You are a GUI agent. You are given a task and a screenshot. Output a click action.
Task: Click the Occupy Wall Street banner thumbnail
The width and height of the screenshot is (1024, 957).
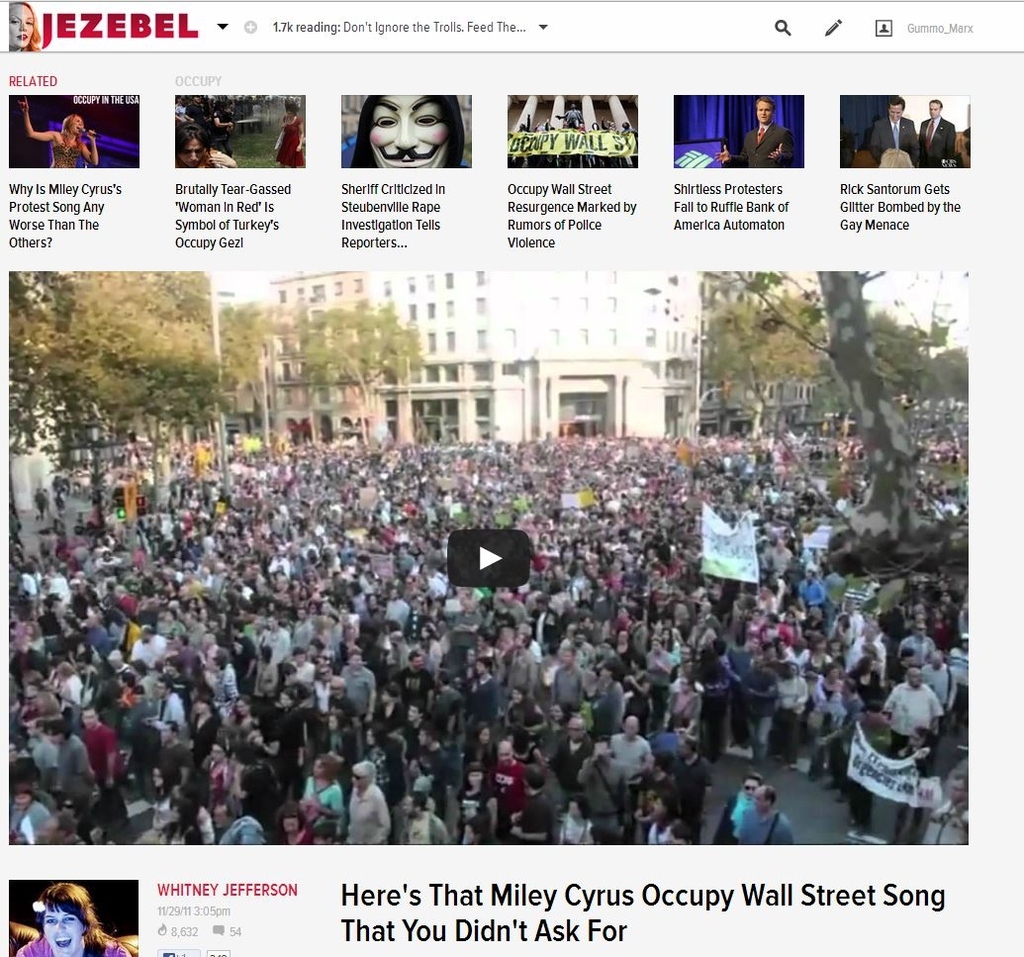573,131
